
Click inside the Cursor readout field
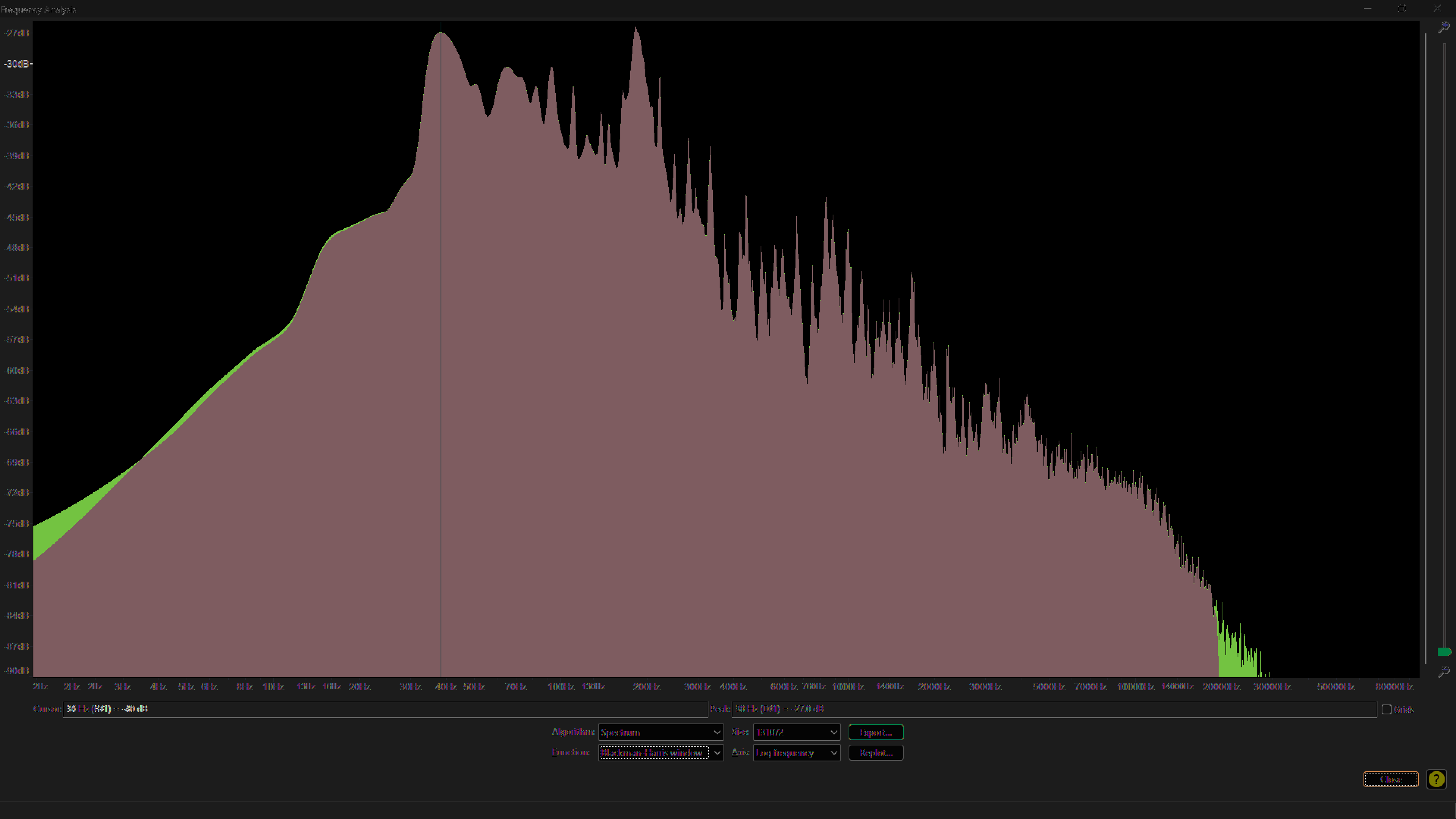(x=385, y=709)
